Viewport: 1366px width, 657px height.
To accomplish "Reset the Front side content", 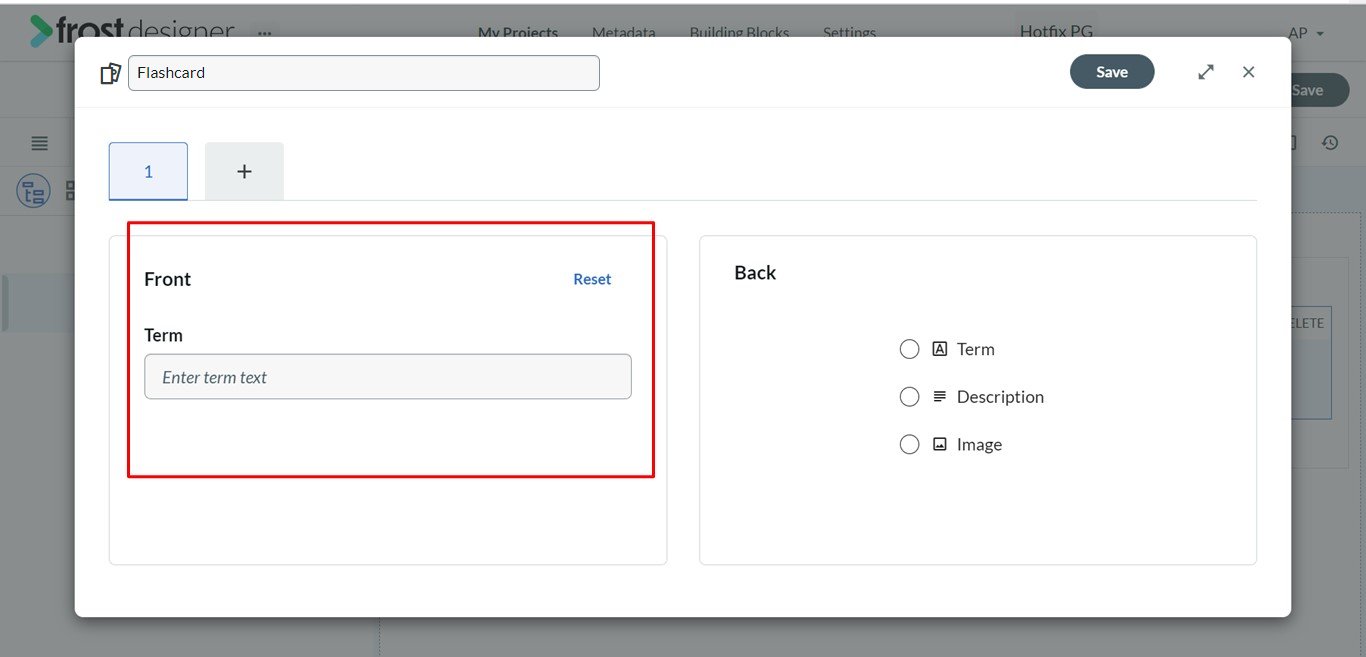I will coord(592,279).
